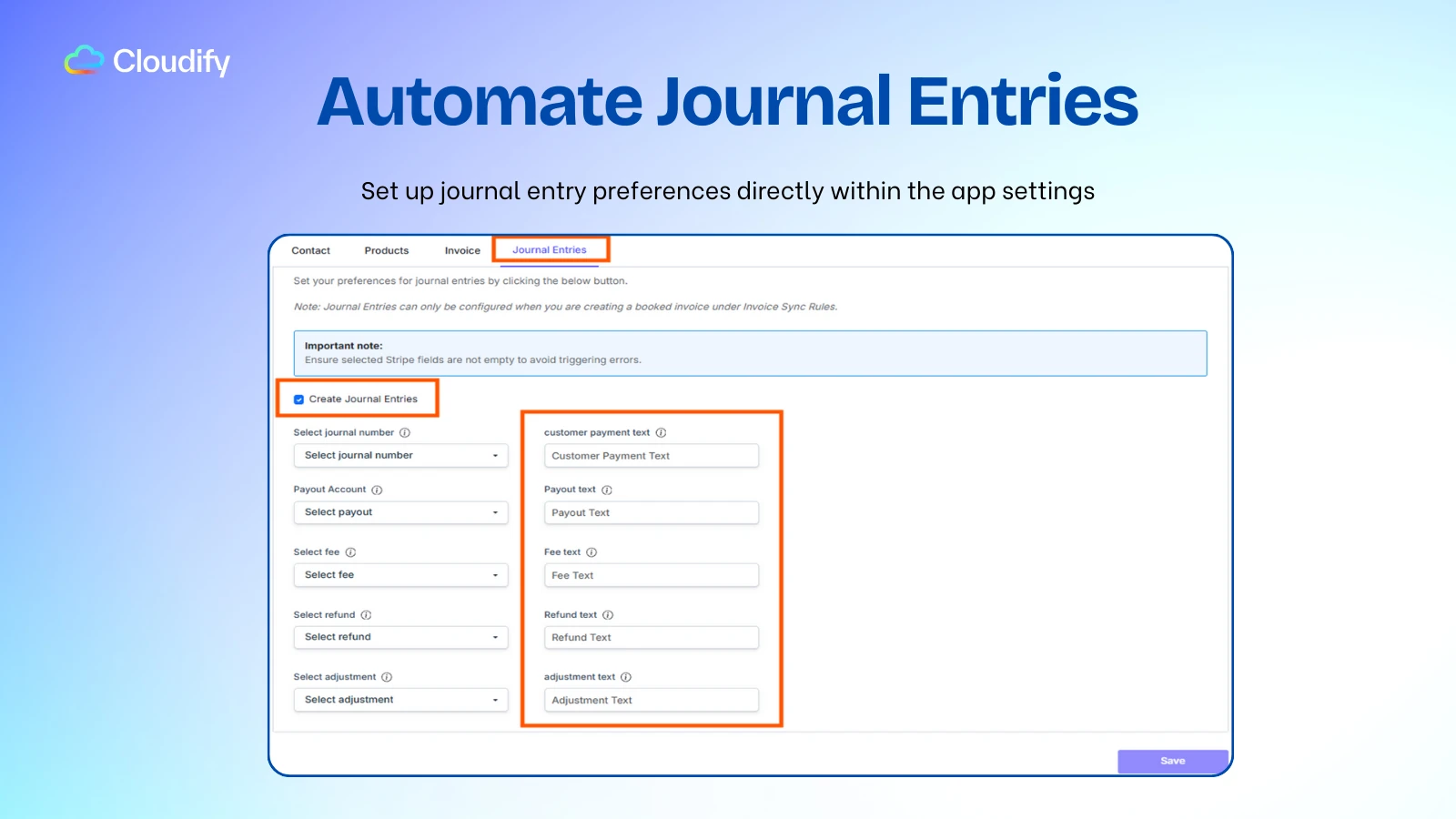
Task: Click info icon next to Select journal number
Action: coord(405,433)
